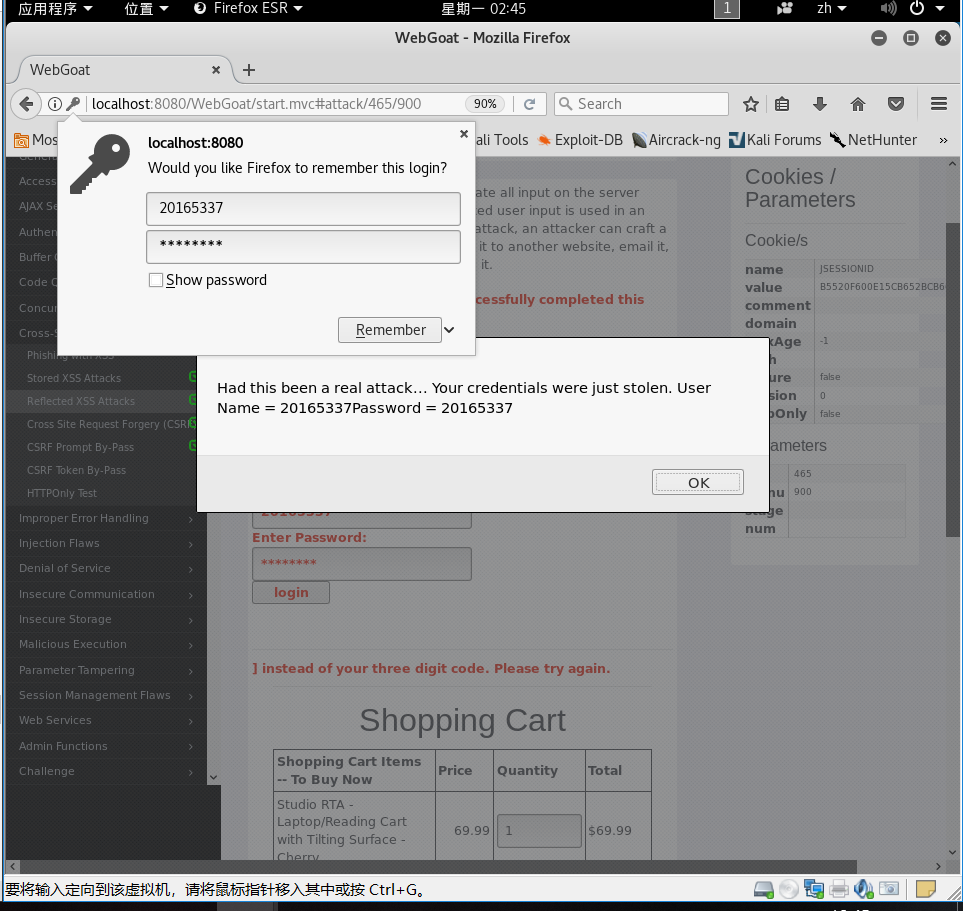The image size is (963, 911).
Task: Click VM printer status icon
Action: coord(839,889)
